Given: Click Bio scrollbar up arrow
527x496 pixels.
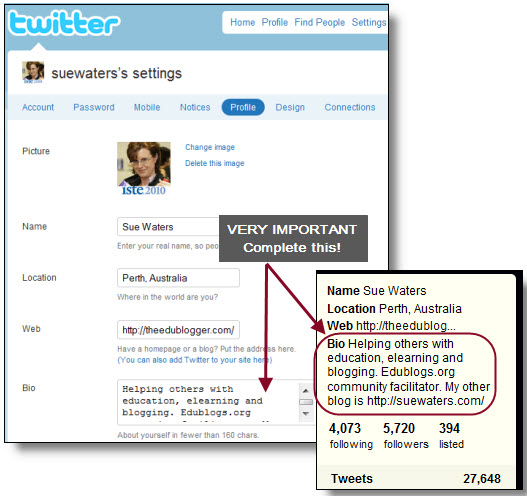Looking at the screenshot, I should (x=306, y=391).
